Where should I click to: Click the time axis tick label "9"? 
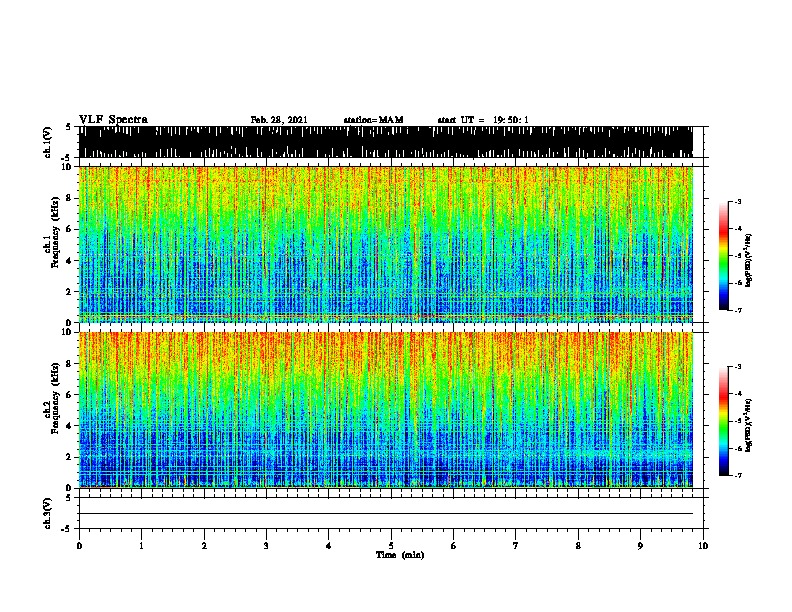640,546
